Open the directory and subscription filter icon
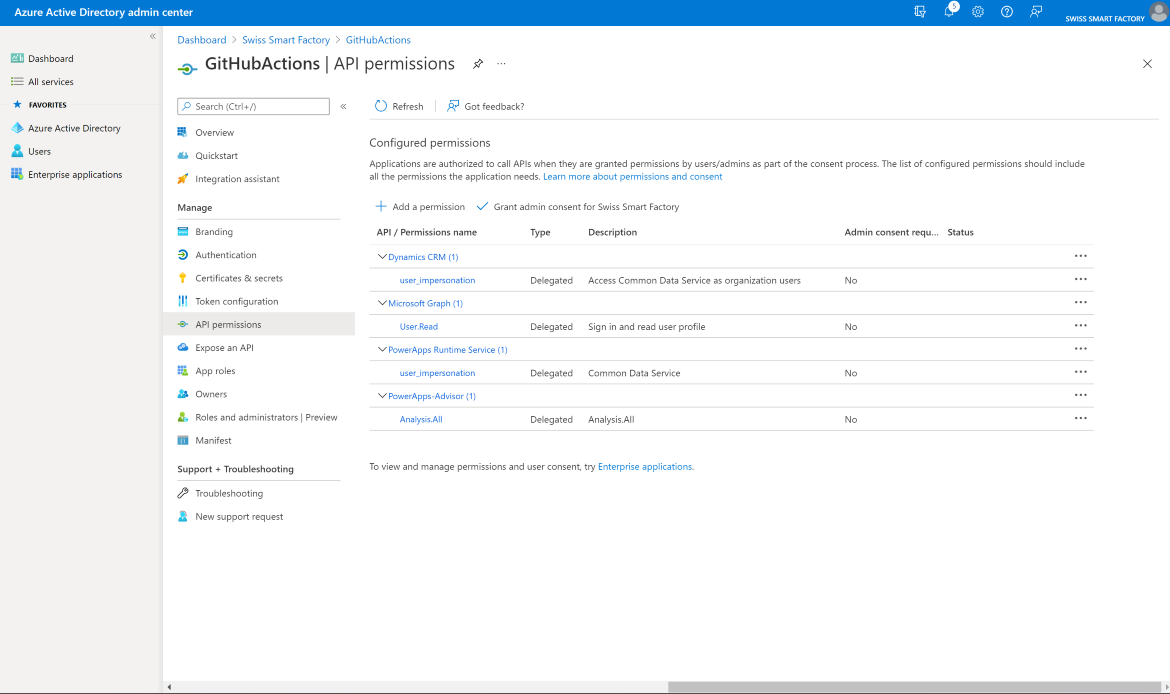The width and height of the screenshot is (1170, 694). [x=920, y=12]
